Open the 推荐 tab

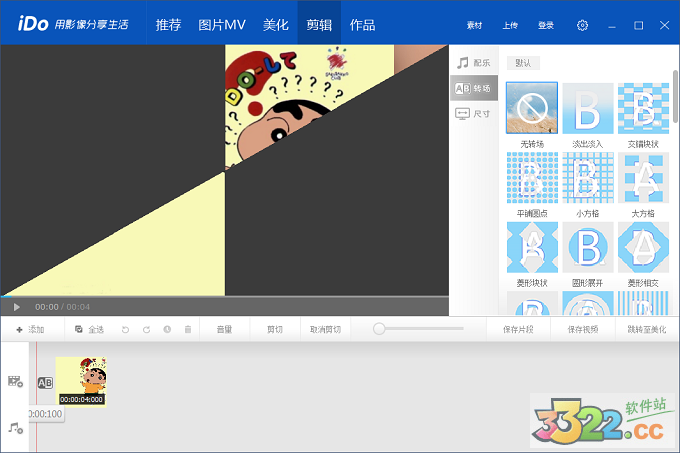click(168, 25)
